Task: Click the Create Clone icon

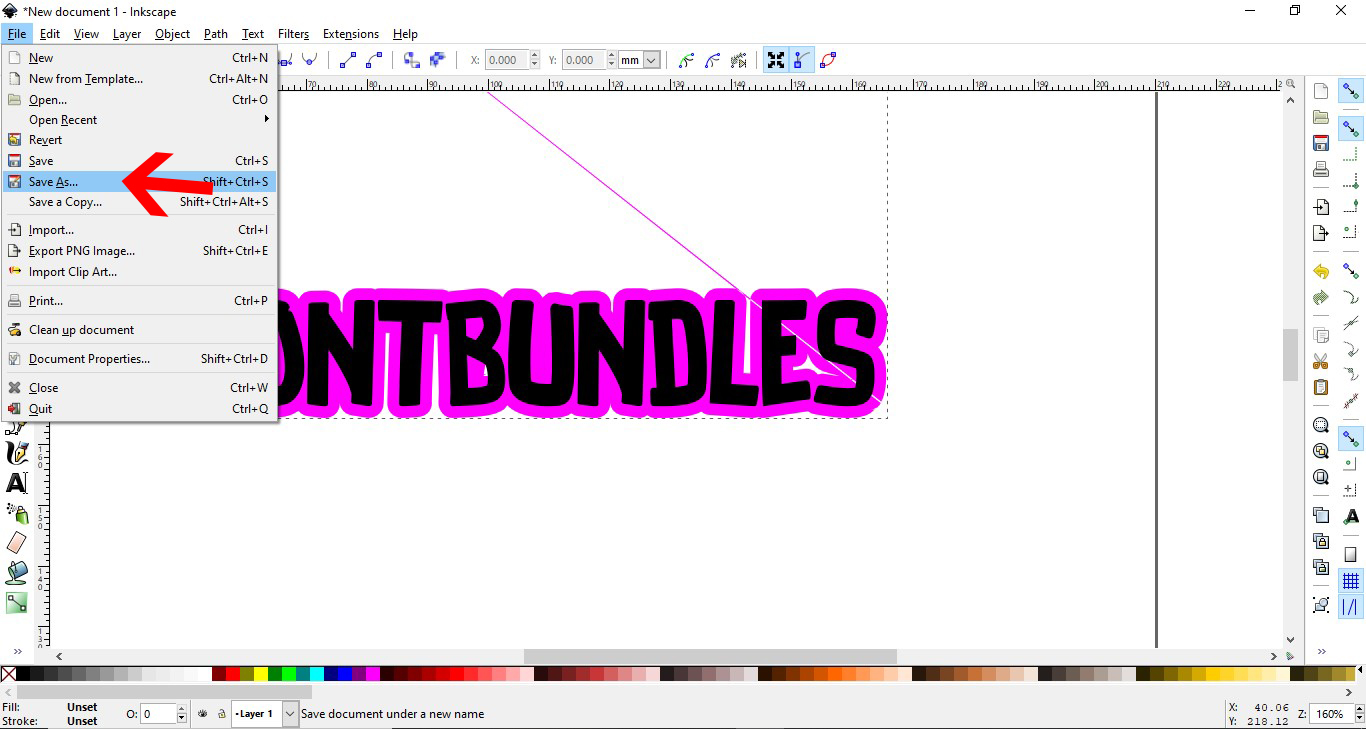Action: [x=1321, y=541]
